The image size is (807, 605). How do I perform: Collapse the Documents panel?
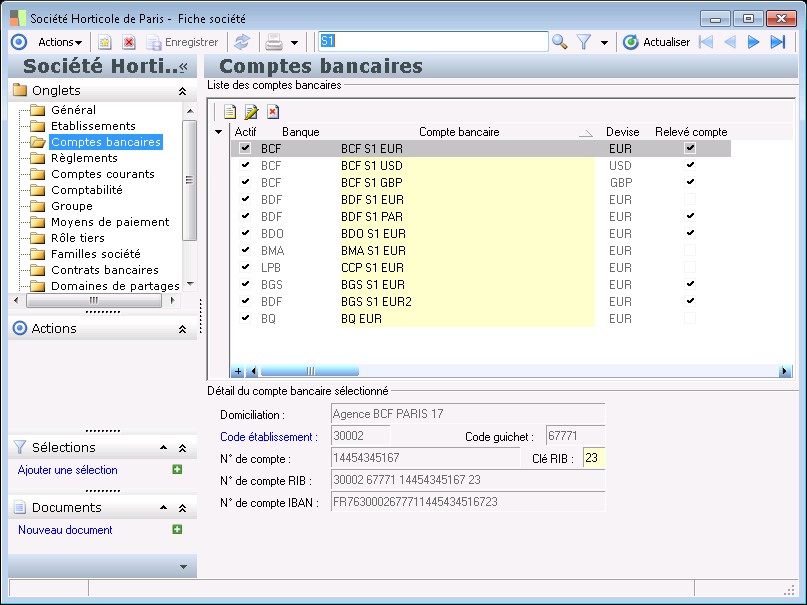click(x=182, y=508)
